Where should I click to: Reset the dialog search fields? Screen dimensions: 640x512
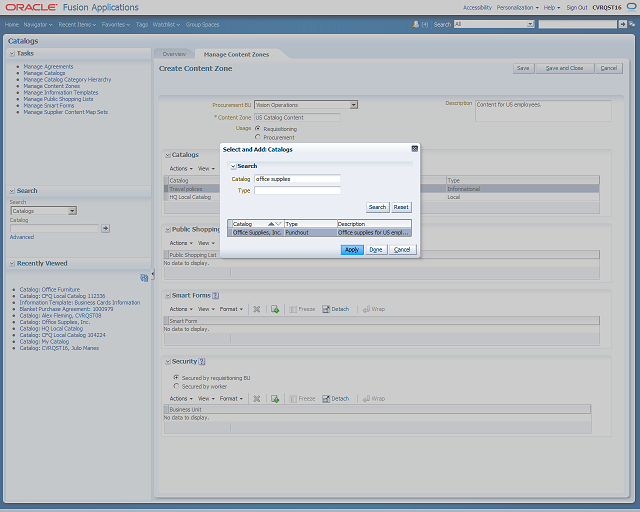[401, 207]
